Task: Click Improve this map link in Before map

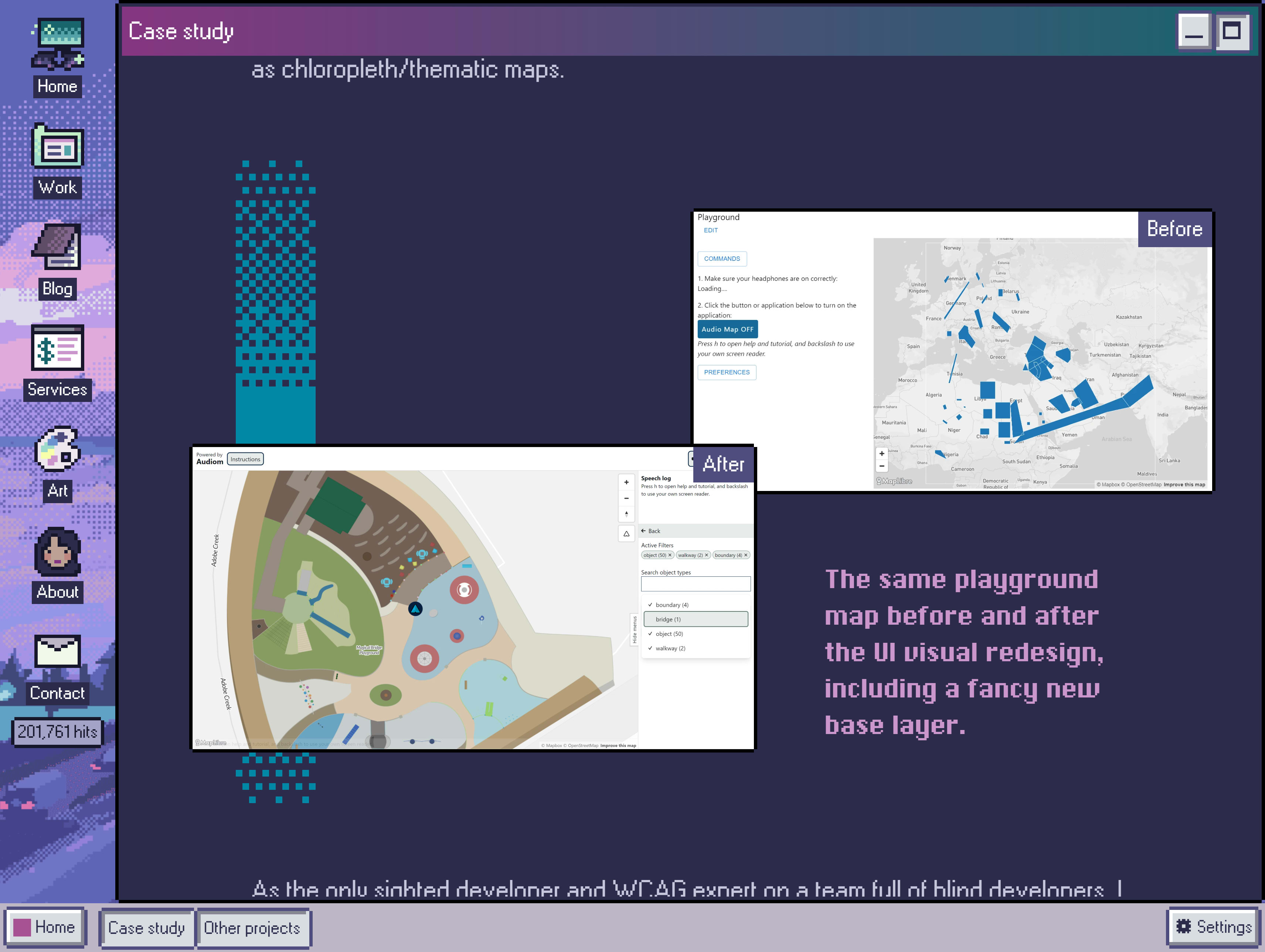Action: [x=1184, y=485]
